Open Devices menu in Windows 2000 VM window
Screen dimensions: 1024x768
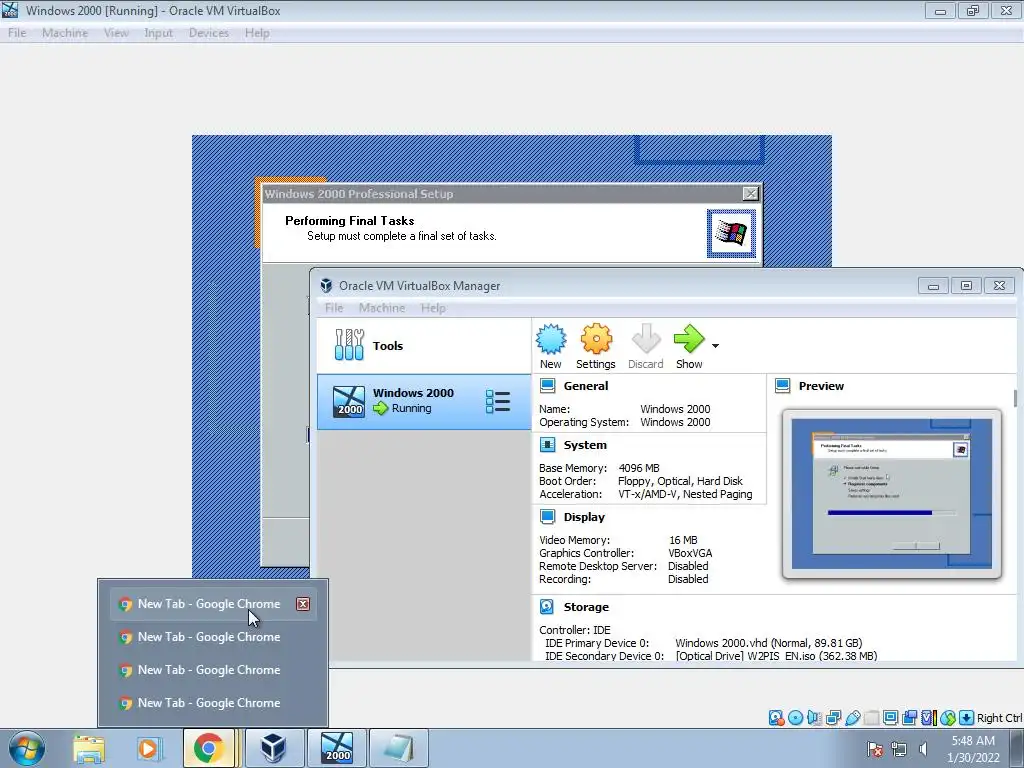[208, 33]
